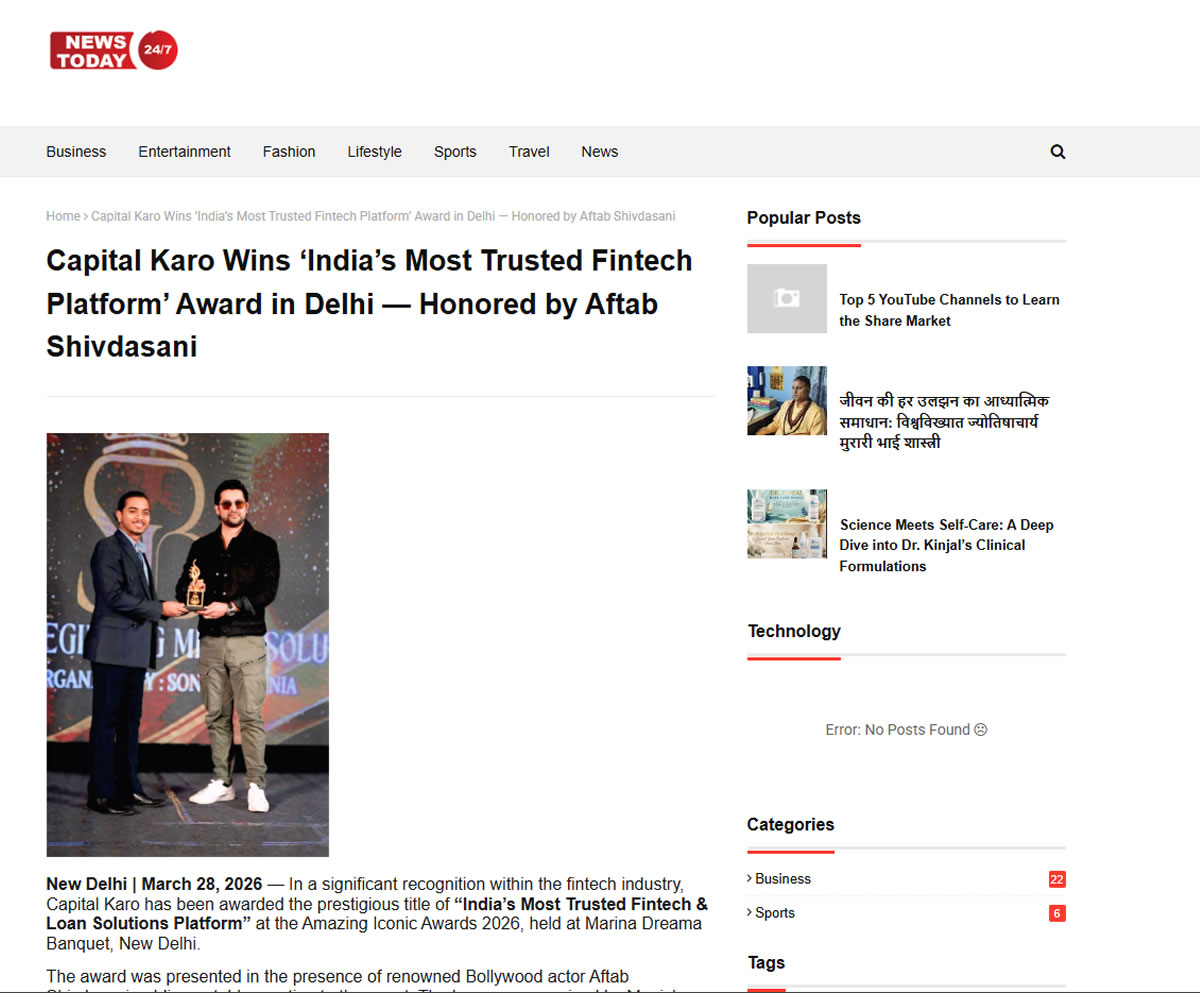Click the camera placeholder post thumbnail

coord(787,299)
